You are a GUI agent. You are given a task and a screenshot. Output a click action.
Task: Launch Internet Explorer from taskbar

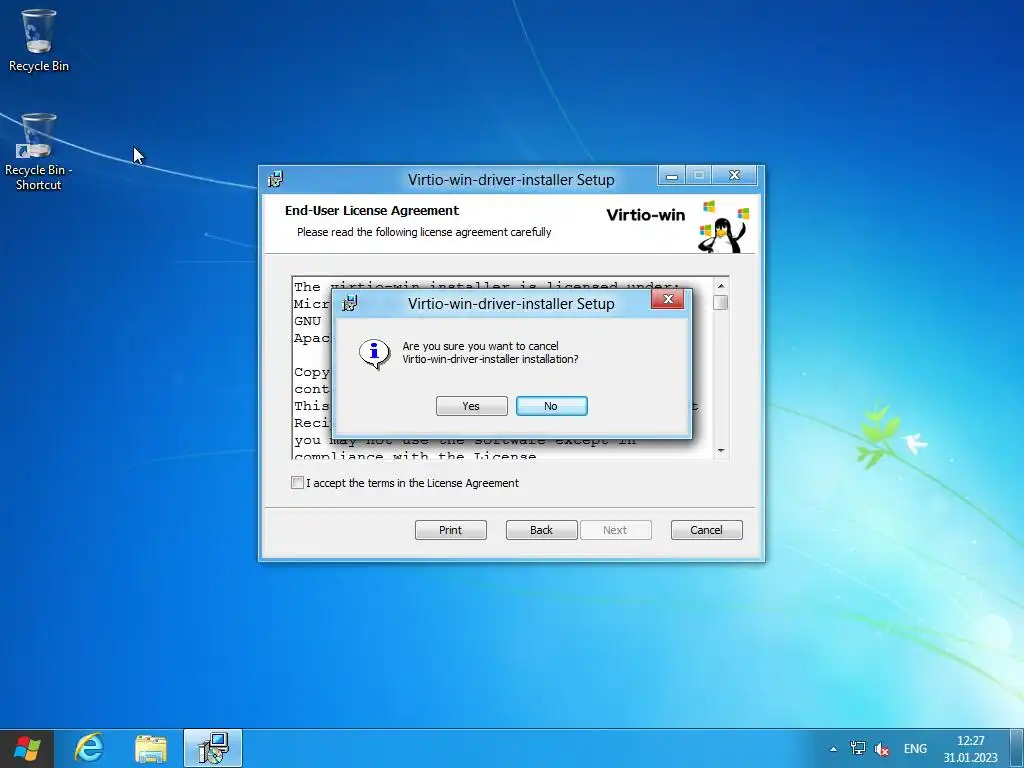pyautogui.click(x=89, y=748)
